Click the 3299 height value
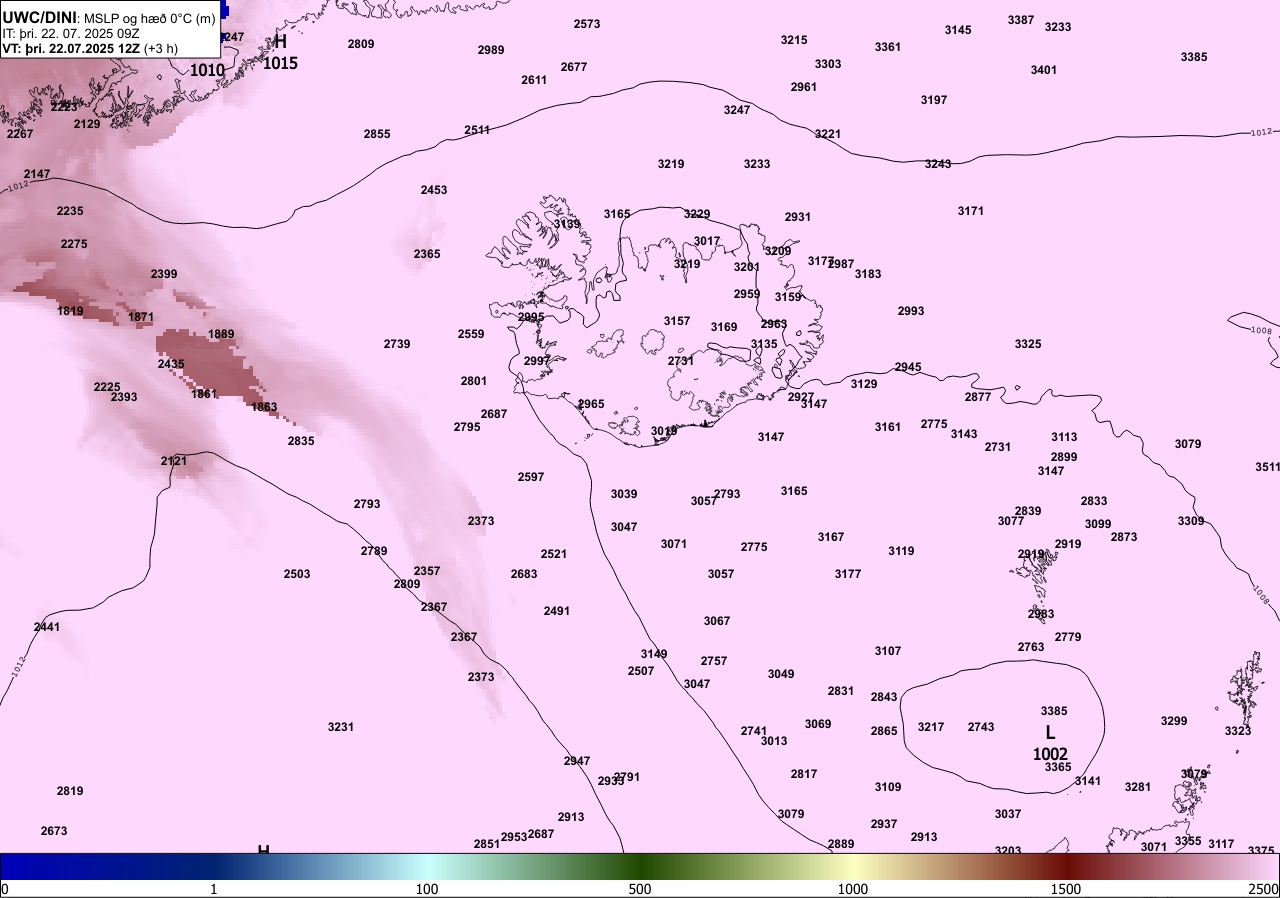Viewport: 1280px width, 898px height. (x=1174, y=721)
